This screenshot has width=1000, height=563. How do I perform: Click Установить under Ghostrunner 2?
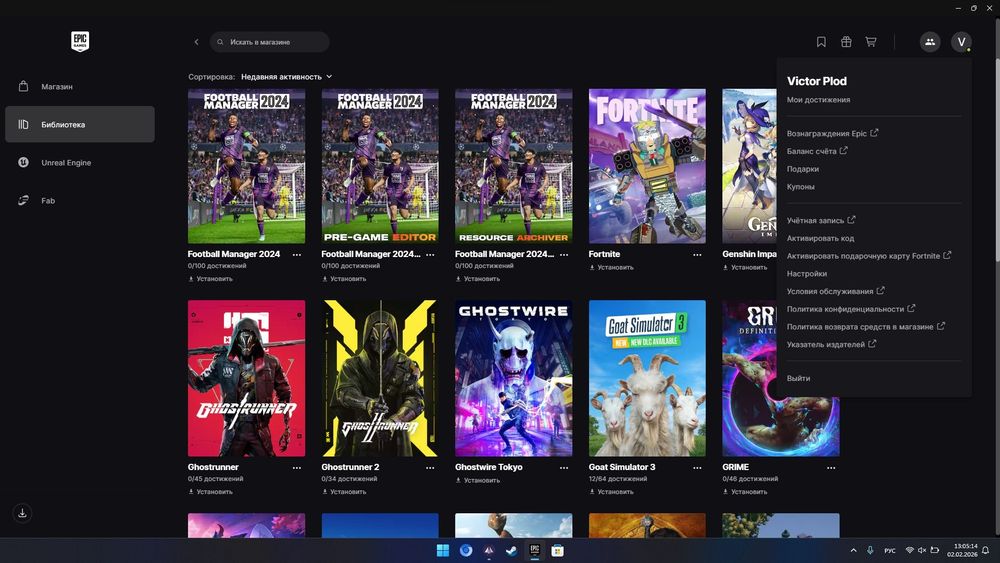coord(344,492)
